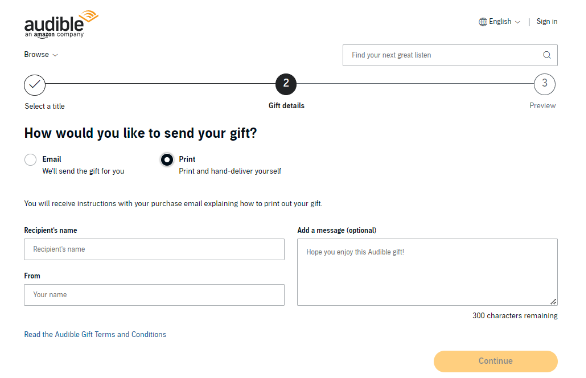Click the Preview step label
The height and width of the screenshot is (378, 586).
[543, 105]
